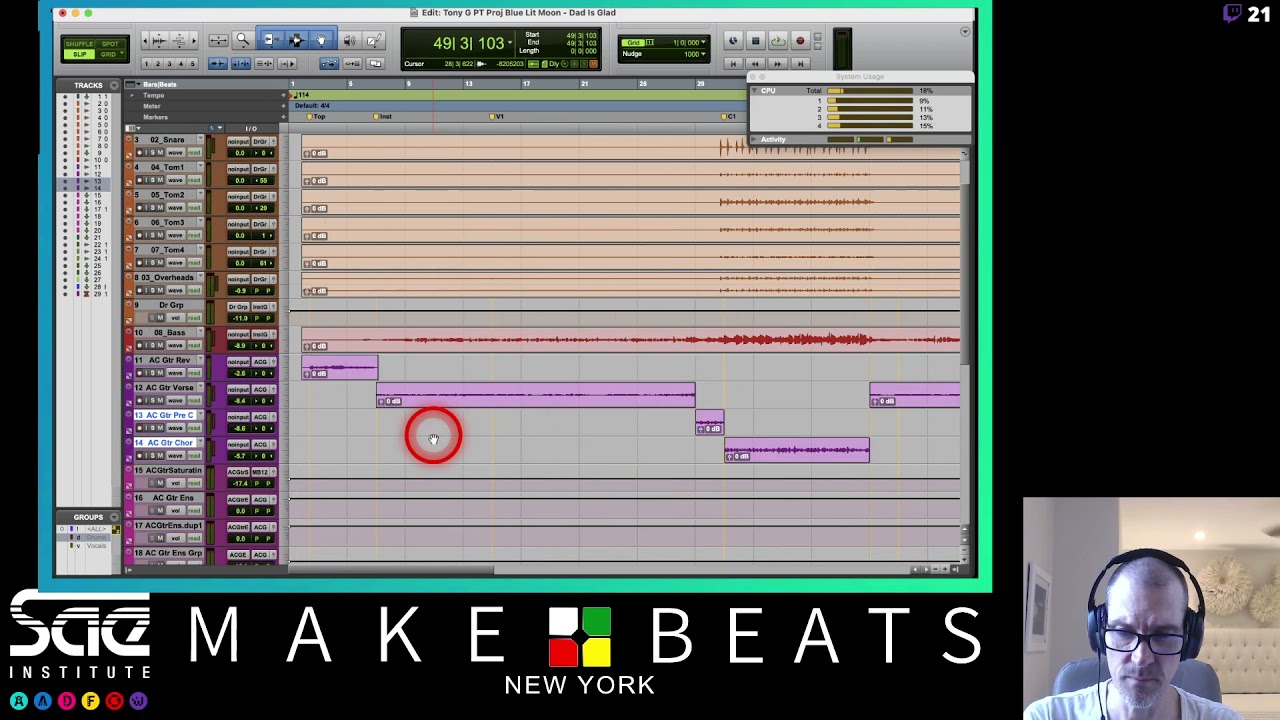Open 02_Snare track view selector (wave)
The image size is (1280, 720).
point(175,152)
